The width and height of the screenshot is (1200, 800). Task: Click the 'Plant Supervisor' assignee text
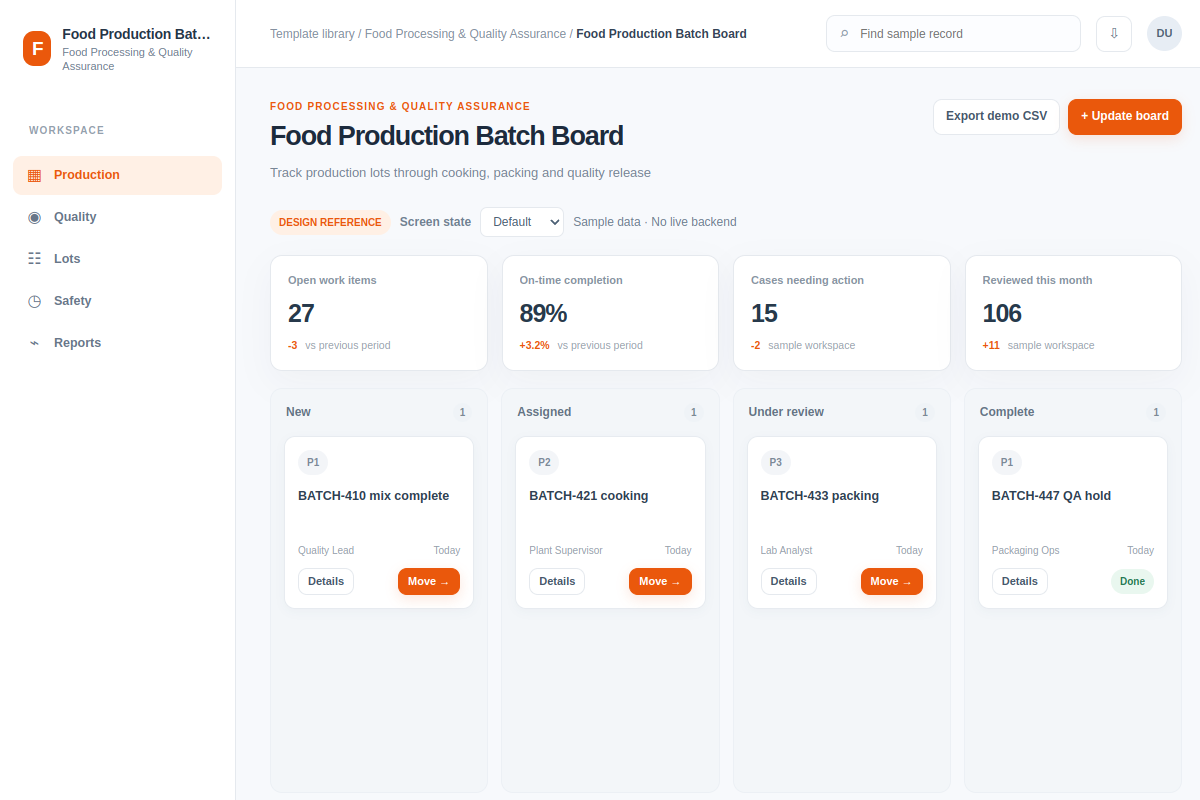tap(566, 550)
